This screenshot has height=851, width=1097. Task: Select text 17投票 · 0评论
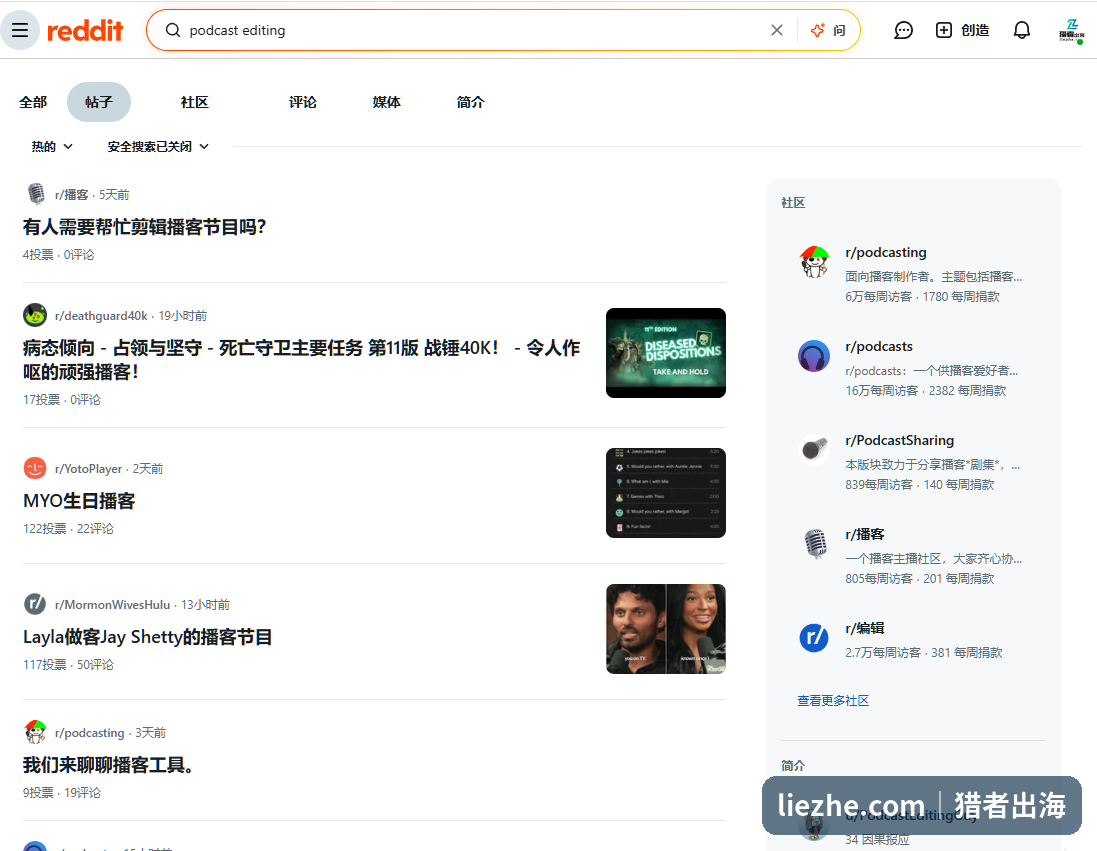[x=62, y=399]
